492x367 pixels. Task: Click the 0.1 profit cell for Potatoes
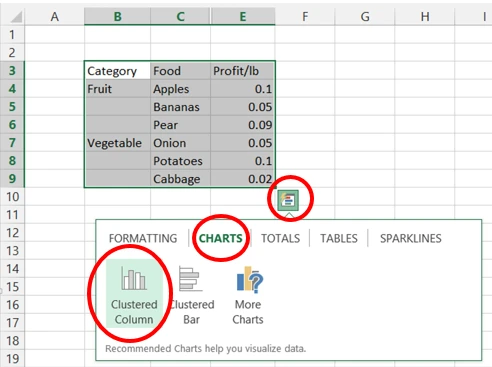click(x=243, y=161)
